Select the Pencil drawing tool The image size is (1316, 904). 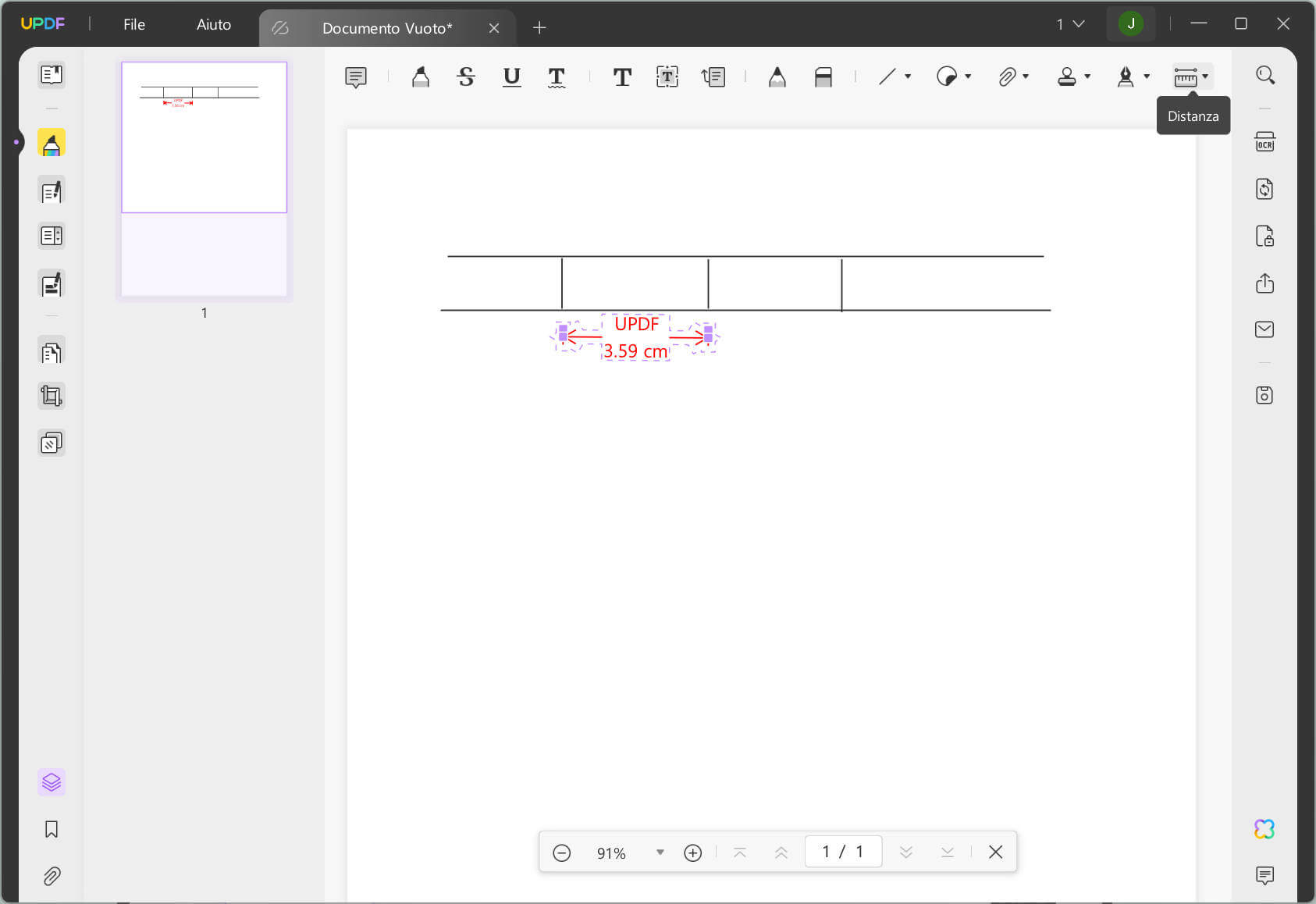(x=777, y=77)
